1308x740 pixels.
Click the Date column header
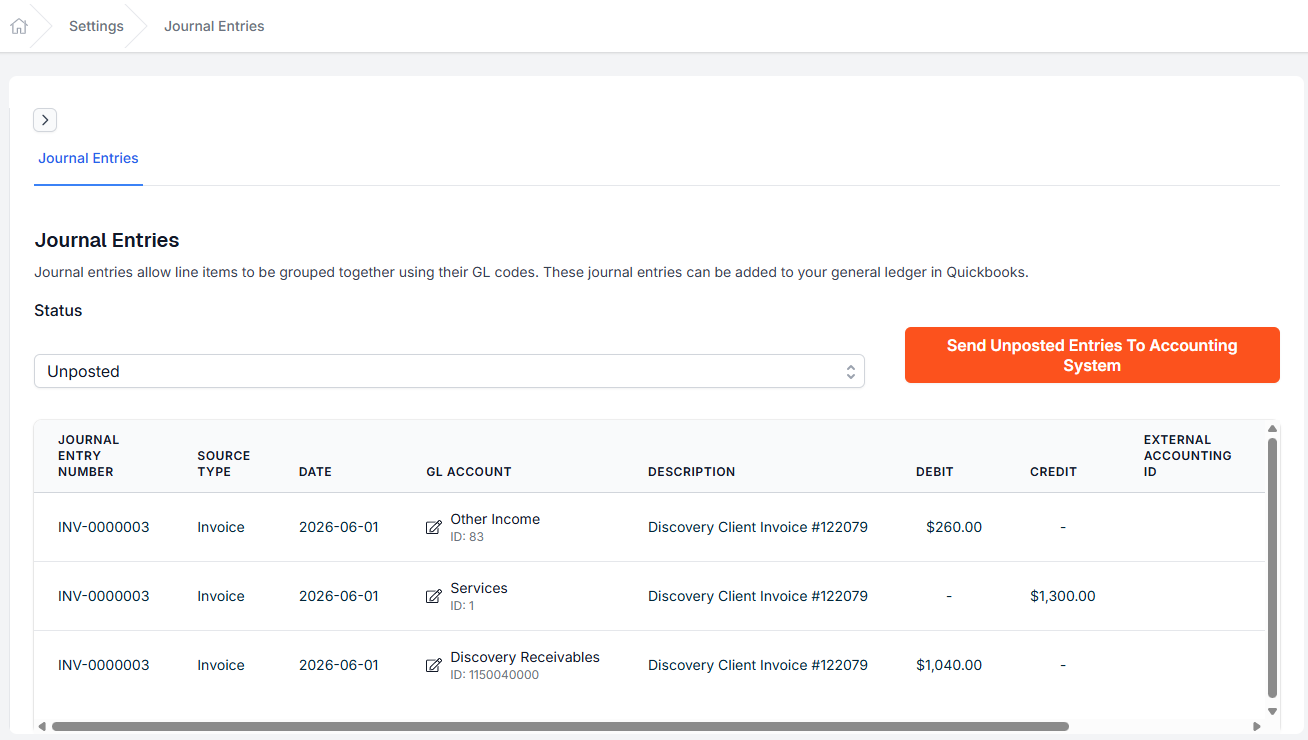[315, 472]
